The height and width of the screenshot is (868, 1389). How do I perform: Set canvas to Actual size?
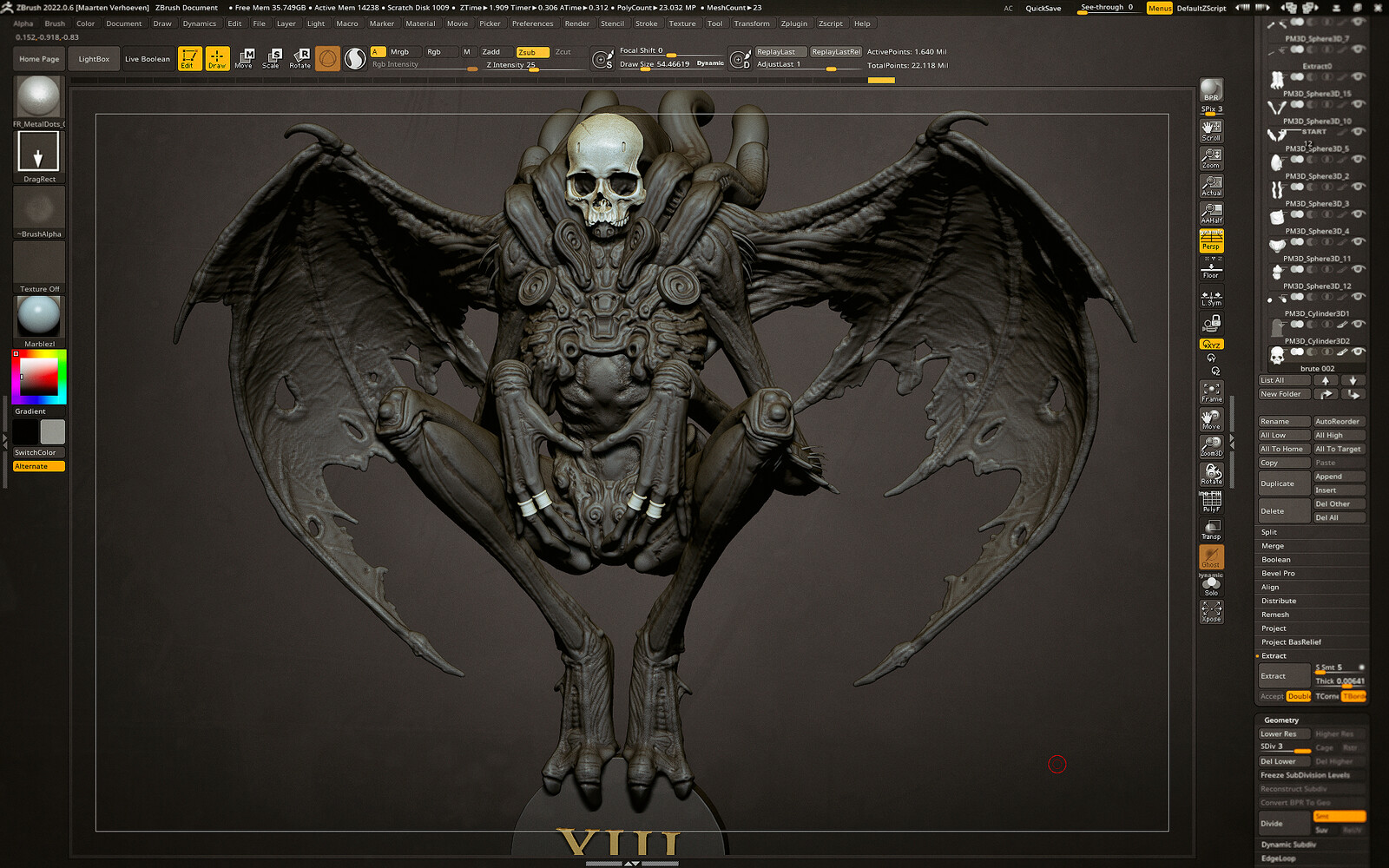pos(1211,186)
